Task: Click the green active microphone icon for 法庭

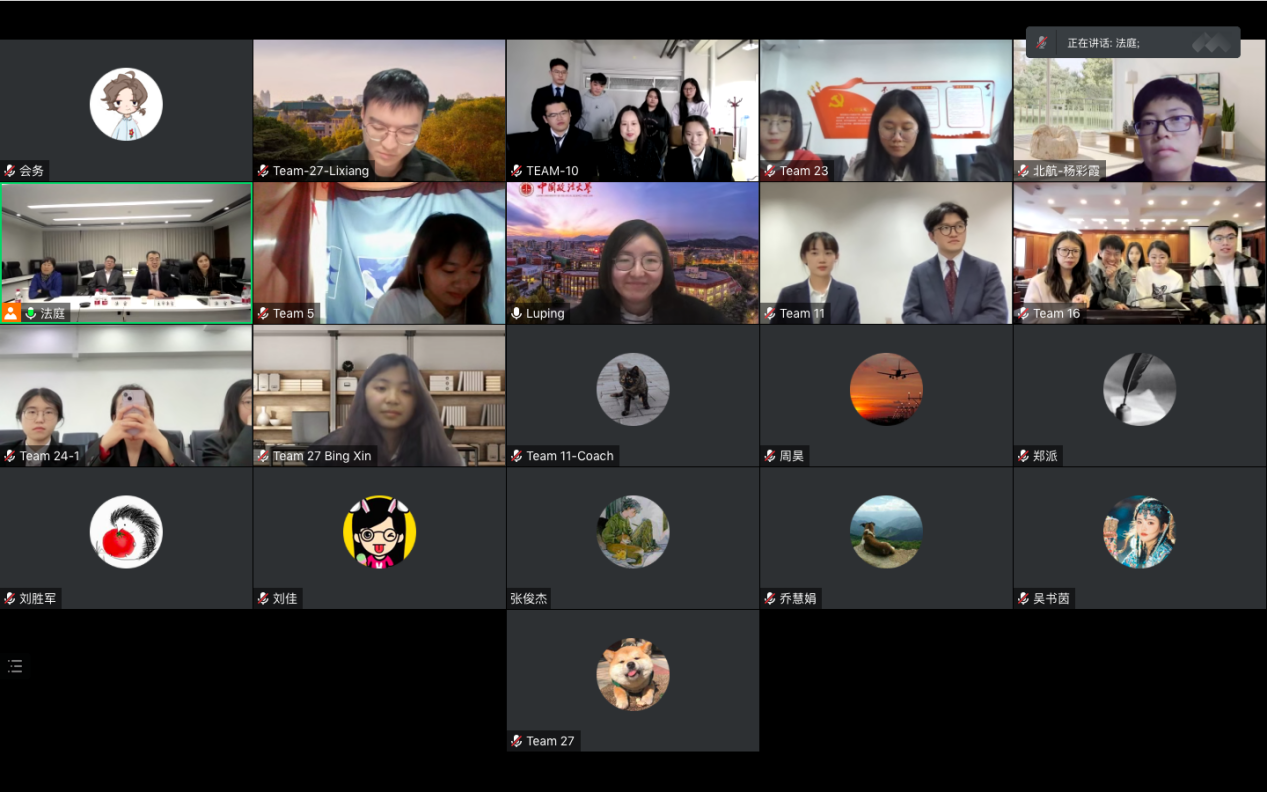Action: (30, 313)
